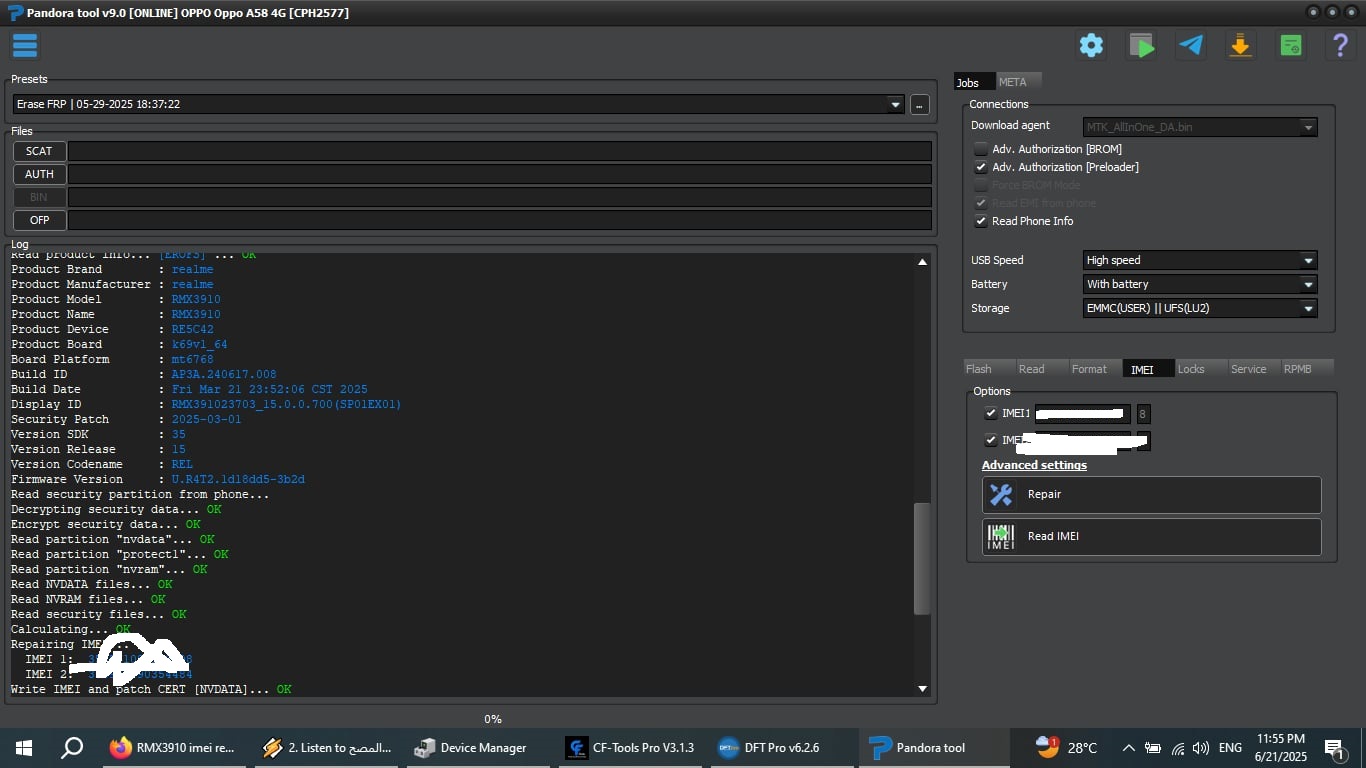
Task: Uncheck Read Phone Info
Action: point(981,221)
